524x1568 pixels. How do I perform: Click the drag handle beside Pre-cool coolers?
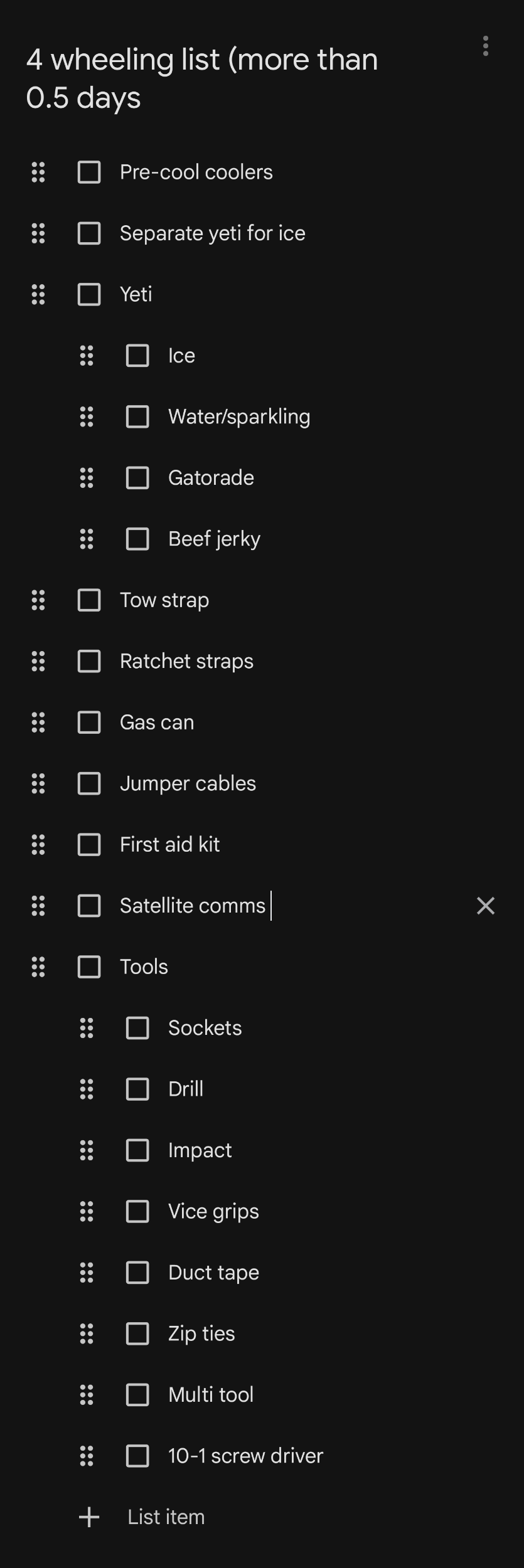[37, 172]
